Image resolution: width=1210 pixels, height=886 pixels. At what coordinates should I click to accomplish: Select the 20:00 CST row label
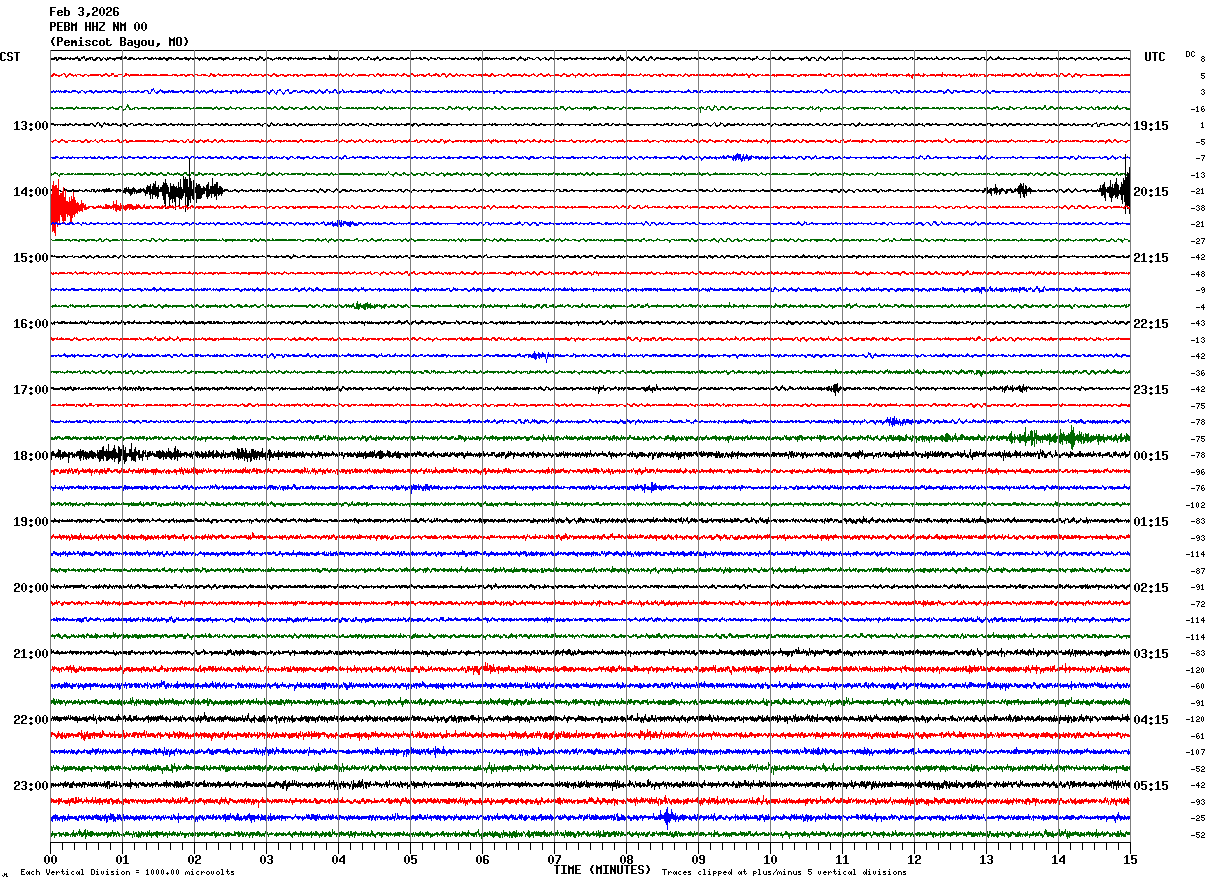click(30, 588)
